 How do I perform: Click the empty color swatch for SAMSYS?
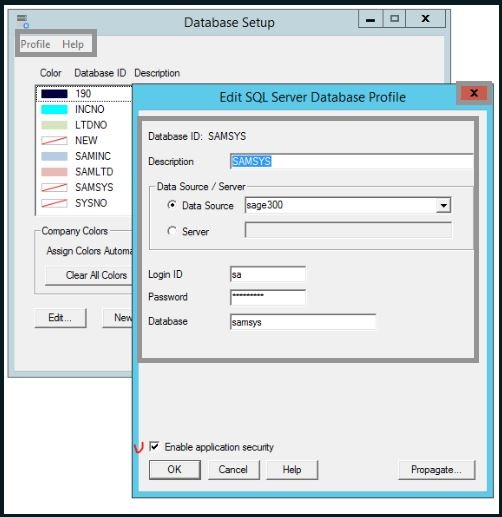(54, 187)
